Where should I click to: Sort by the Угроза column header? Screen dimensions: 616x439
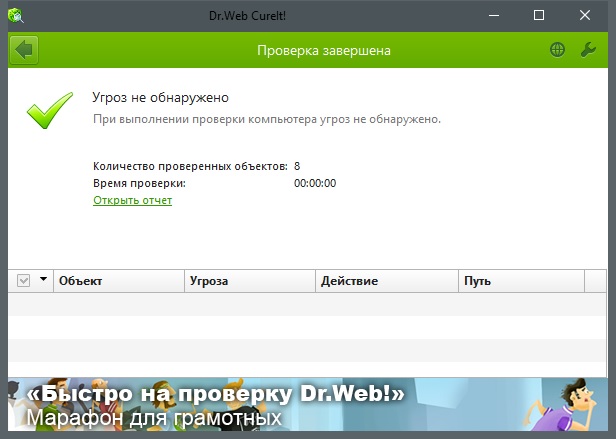click(x=250, y=281)
